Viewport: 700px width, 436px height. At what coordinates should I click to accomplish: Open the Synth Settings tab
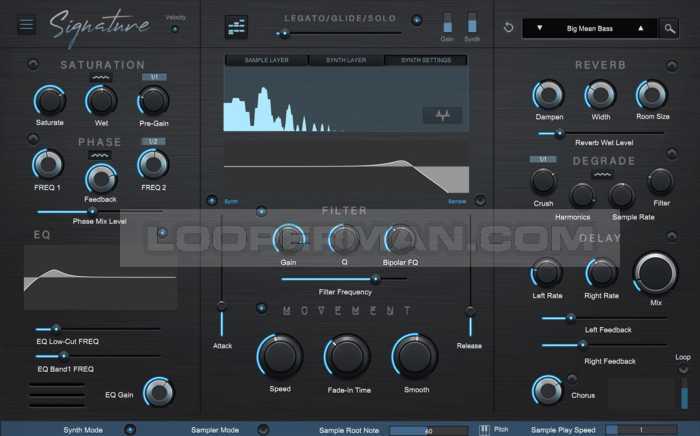[426, 60]
